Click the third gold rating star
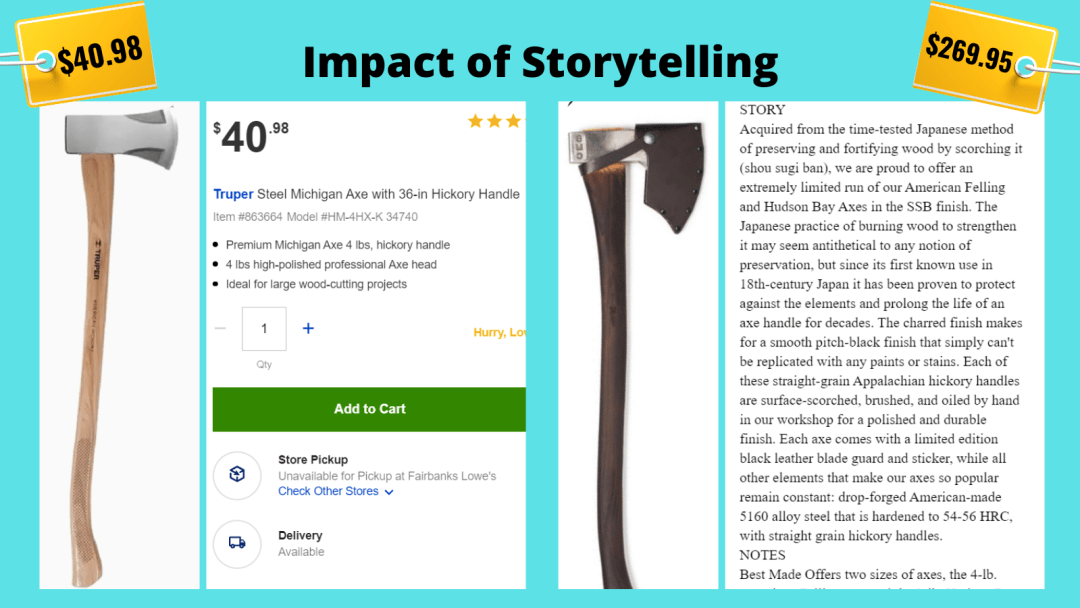Viewport: 1080px width, 608px height. 514,121
